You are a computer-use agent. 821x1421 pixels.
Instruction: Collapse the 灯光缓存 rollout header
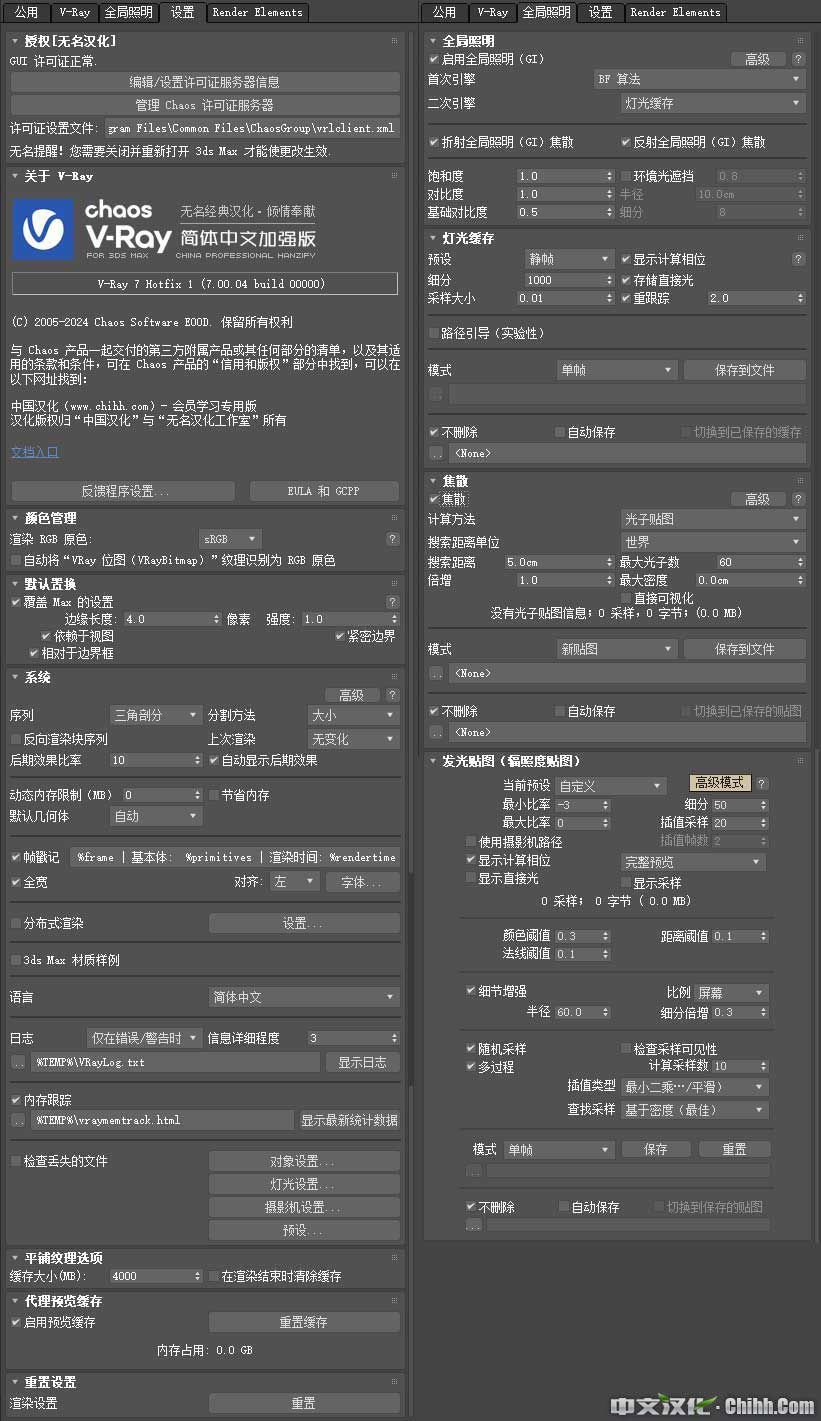point(468,238)
